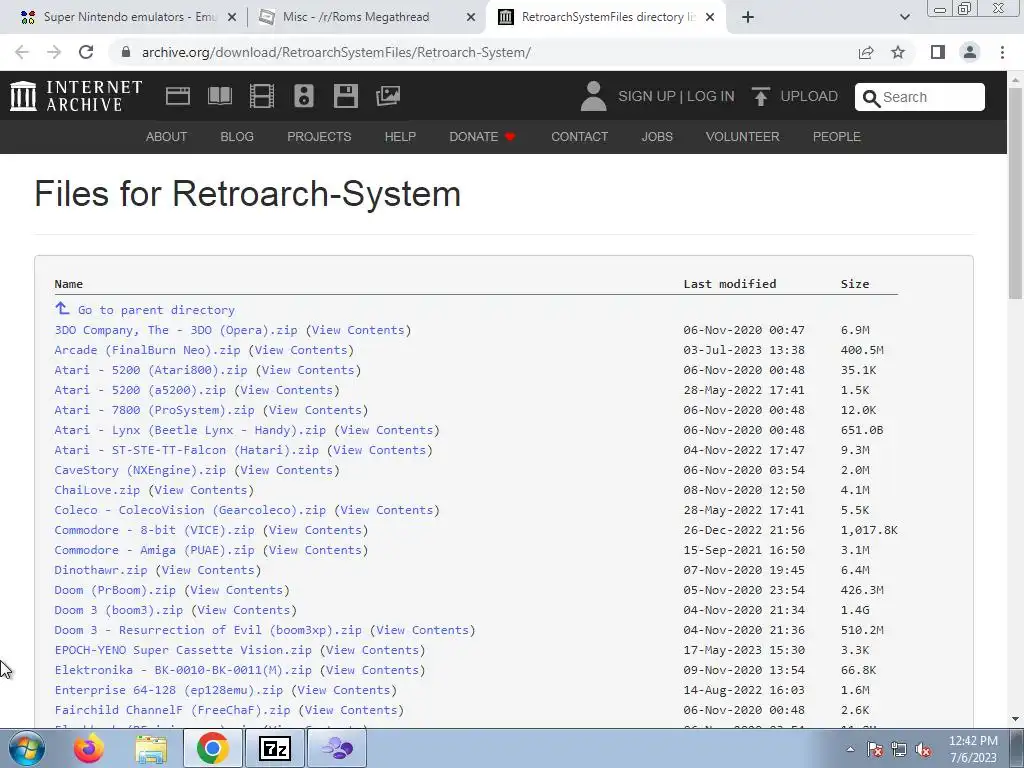Open File Explorer from the taskbar
Viewport: 1024px width, 768px height.
click(x=152, y=748)
